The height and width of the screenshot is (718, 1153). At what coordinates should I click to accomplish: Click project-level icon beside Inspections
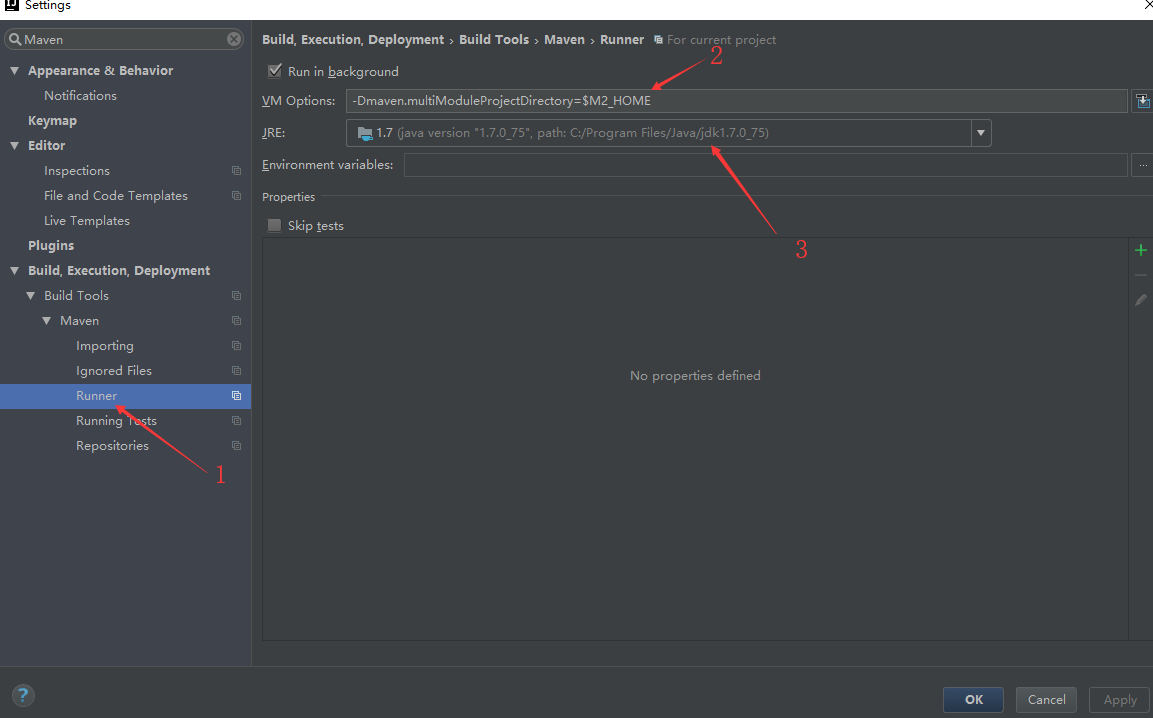pyautogui.click(x=236, y=171)
